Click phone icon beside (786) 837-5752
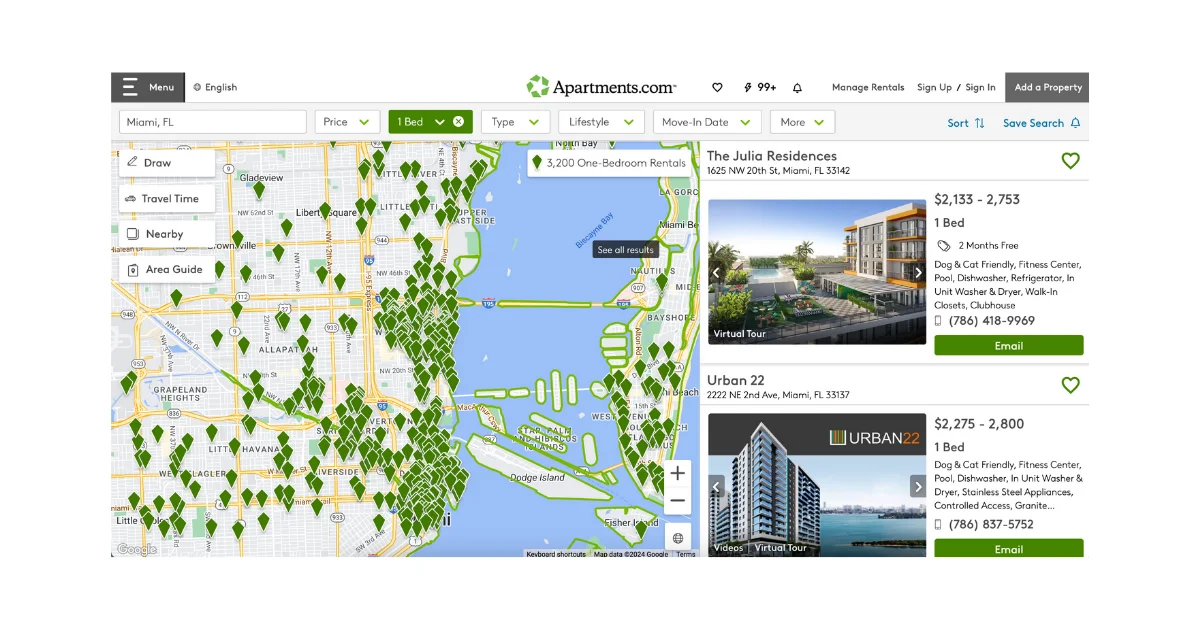Viewport: 1200px width, 630px height. pyautogui.click(x=938, y=524)
